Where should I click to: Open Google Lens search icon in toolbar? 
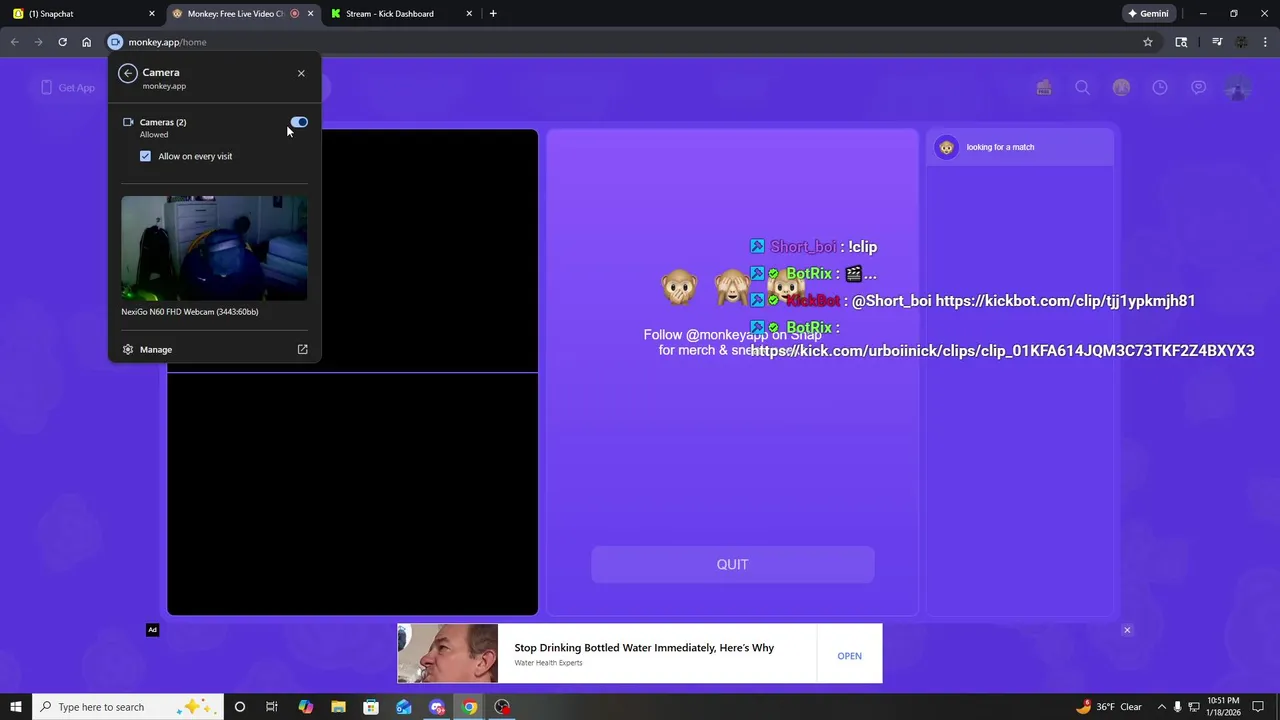1181,42
